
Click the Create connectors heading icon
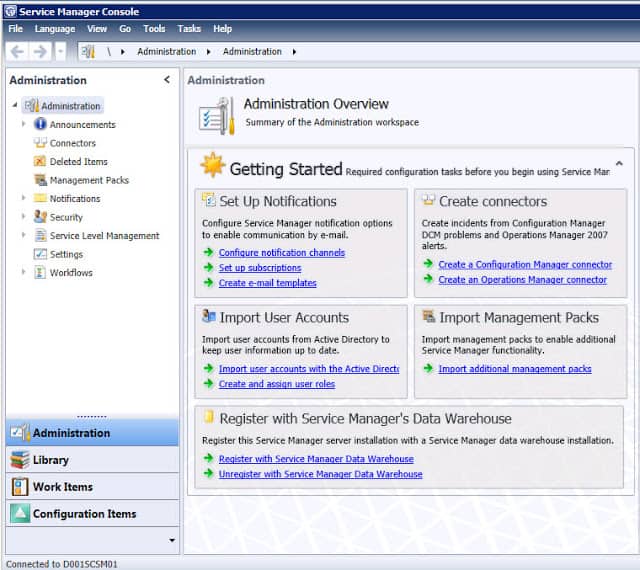429,200
